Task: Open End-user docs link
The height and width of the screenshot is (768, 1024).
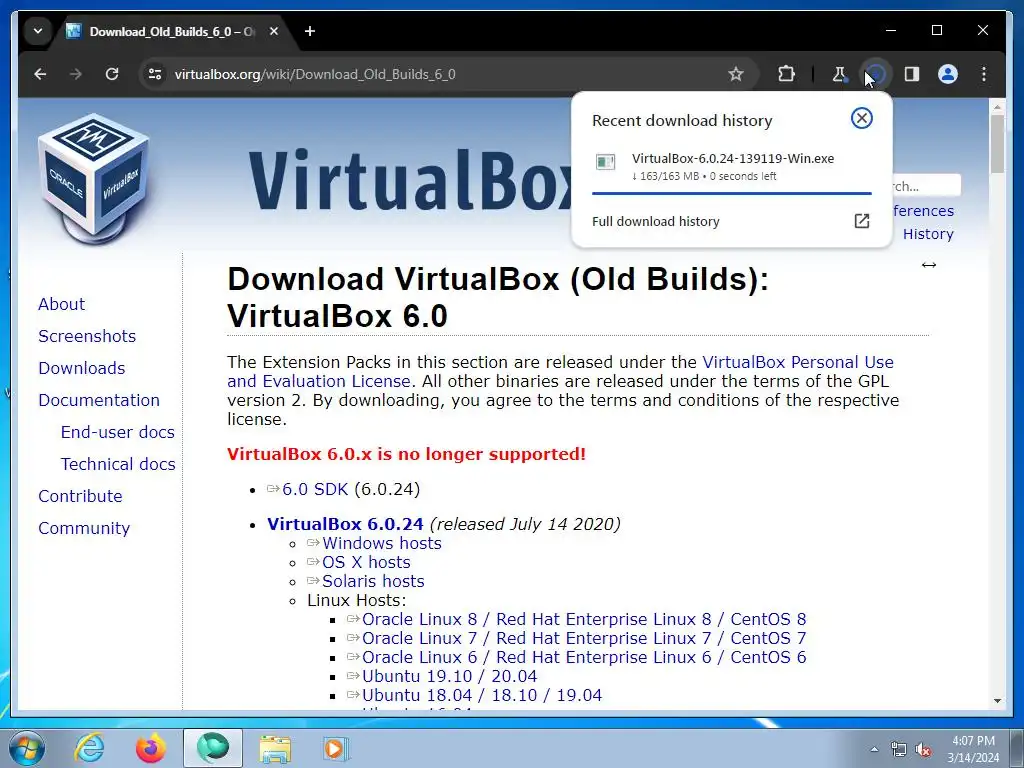Action: [118, 432]
